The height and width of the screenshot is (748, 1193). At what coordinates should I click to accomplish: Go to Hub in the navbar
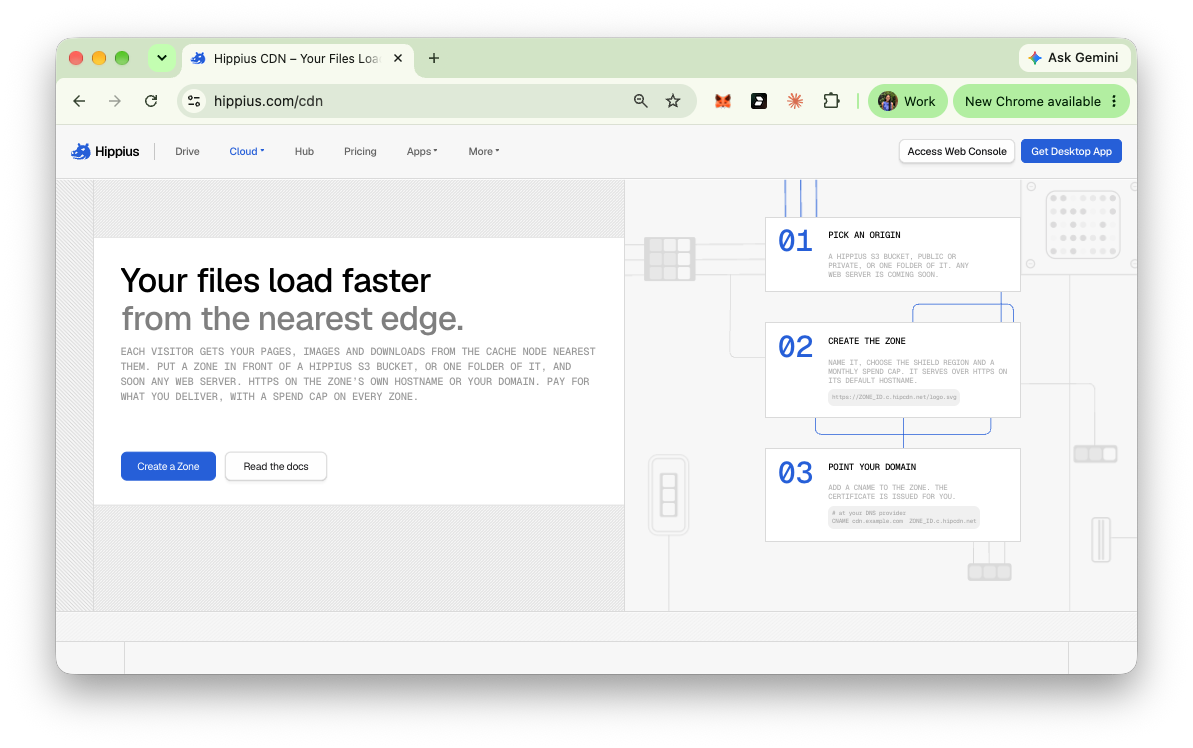304,151
